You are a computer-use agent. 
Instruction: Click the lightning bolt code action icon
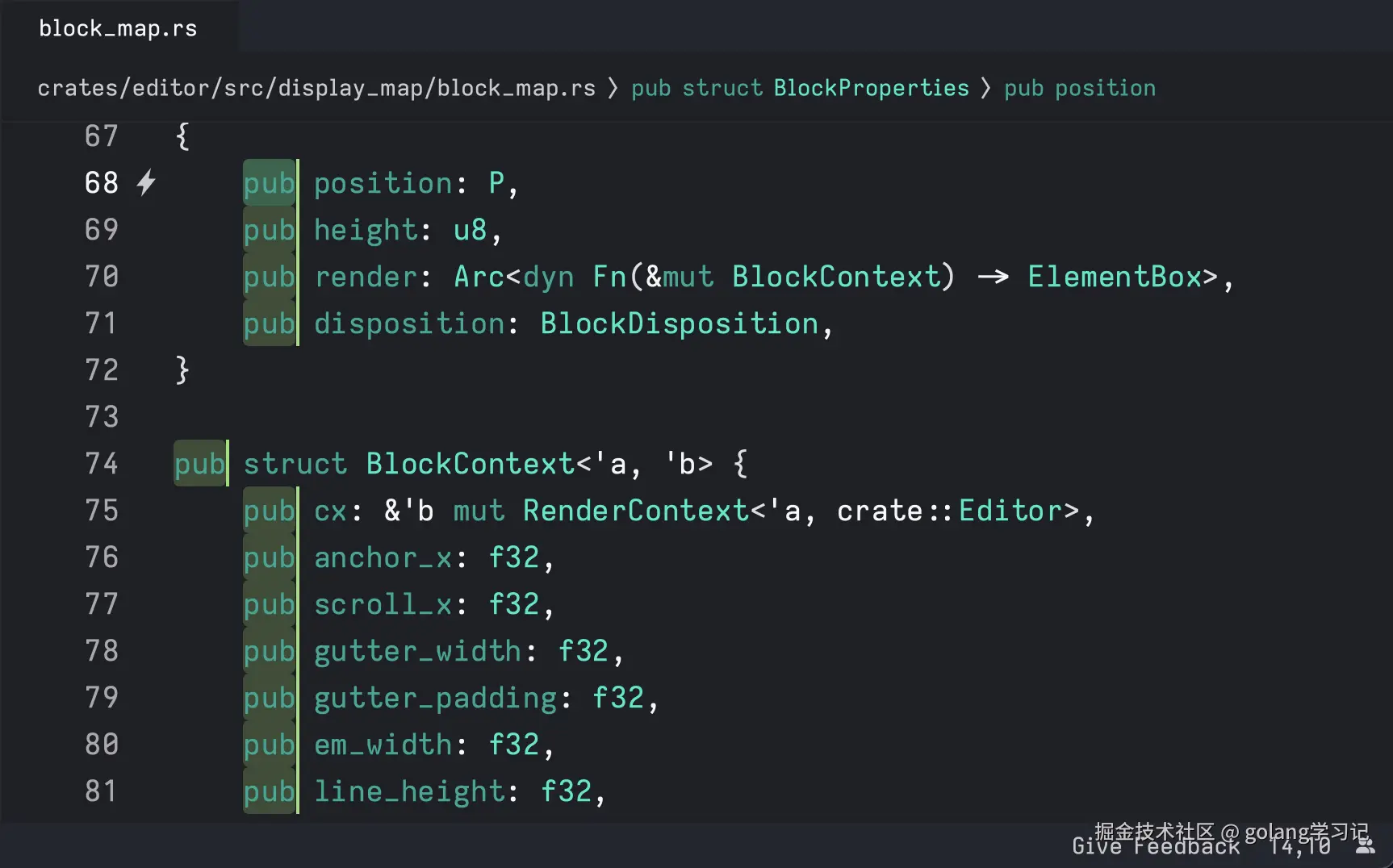click(146, 183)
